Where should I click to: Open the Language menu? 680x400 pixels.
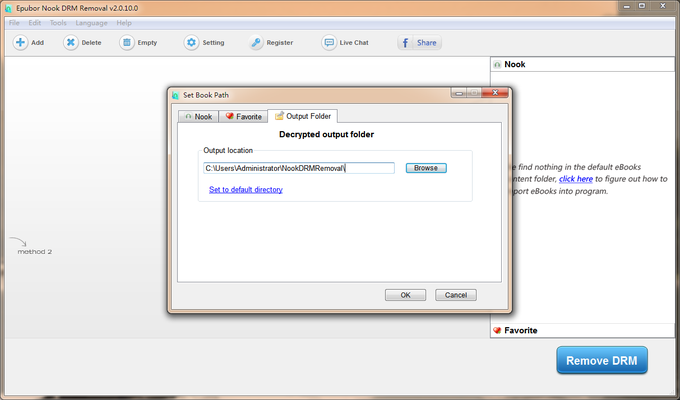tap(91, 23)
